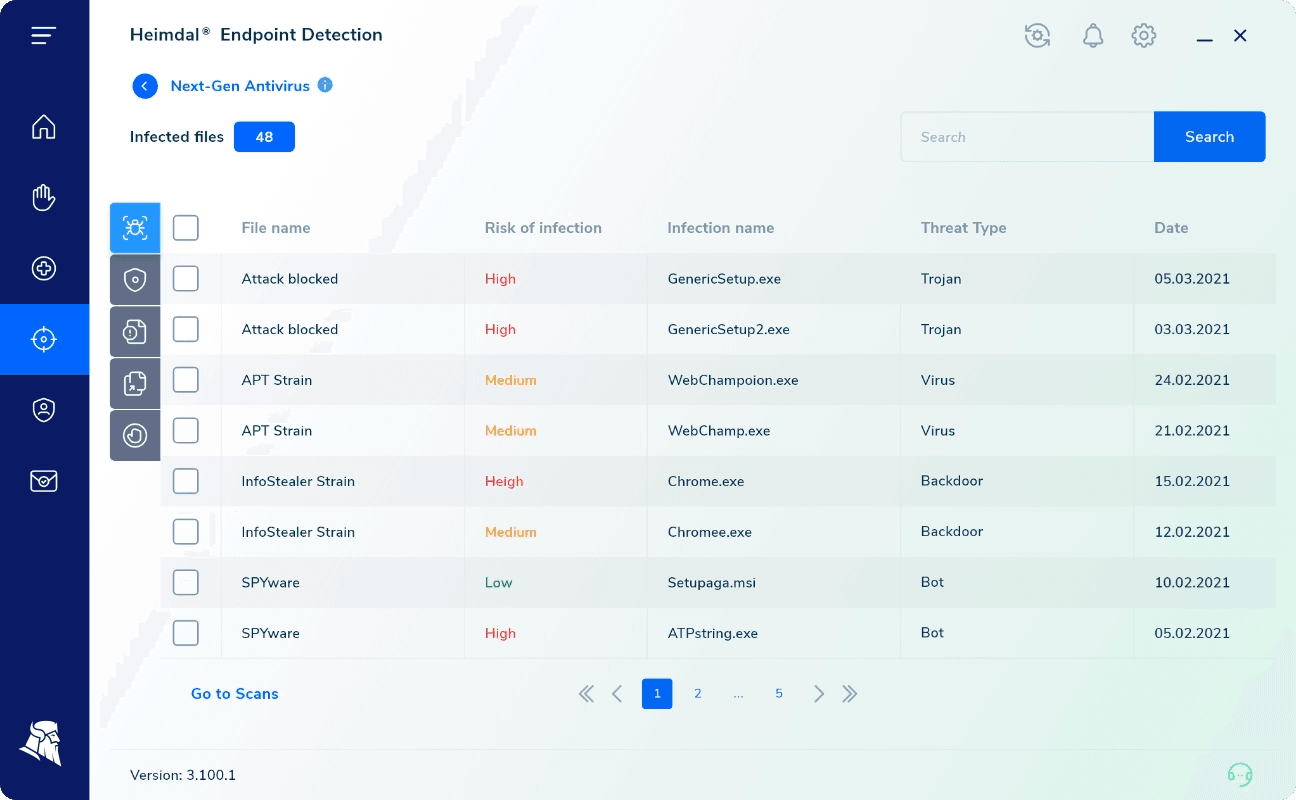Check the GenericSetup.exe row checkbox
Screen dimensions: 1296x800
(x=186, y=279)
